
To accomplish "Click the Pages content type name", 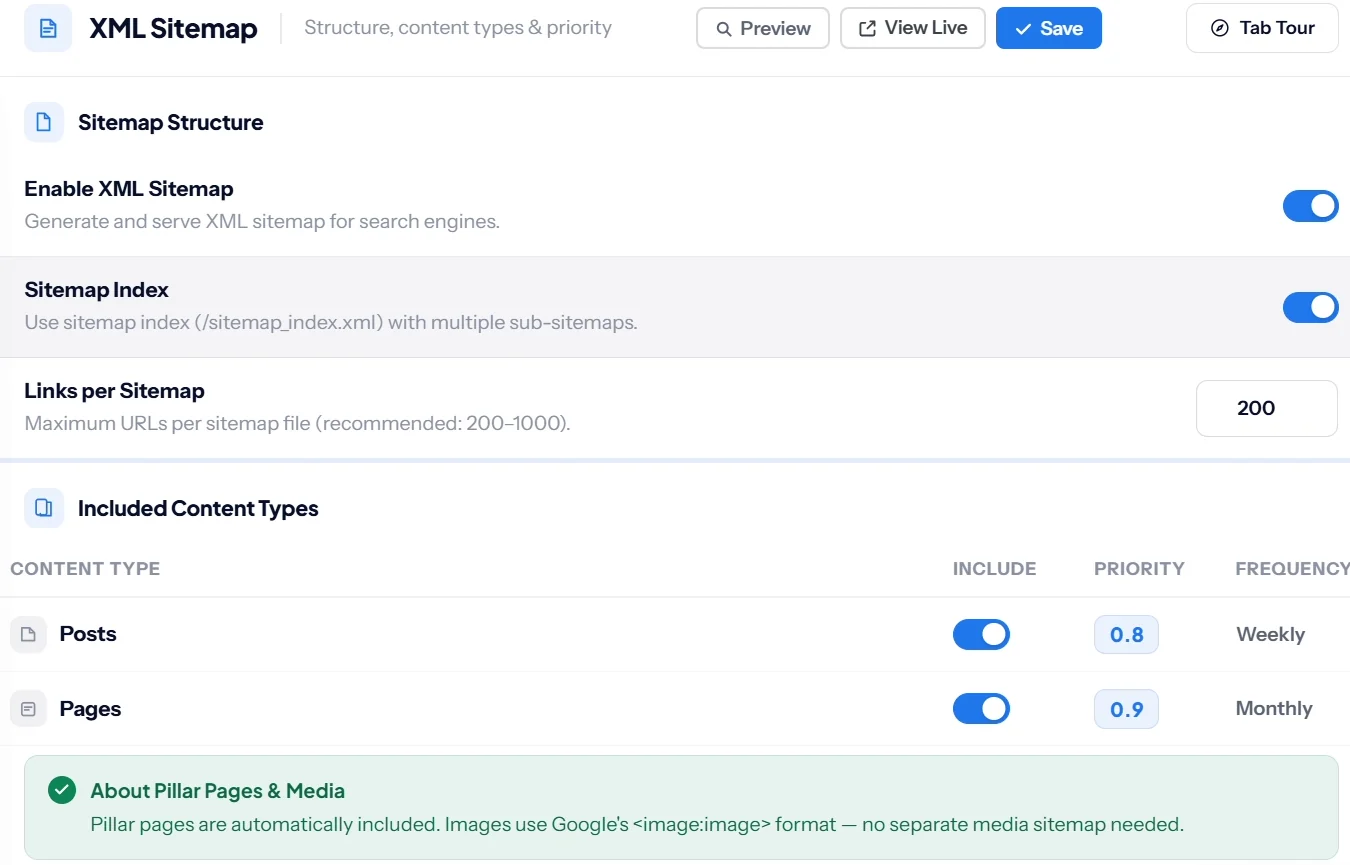I will point(90,709).
